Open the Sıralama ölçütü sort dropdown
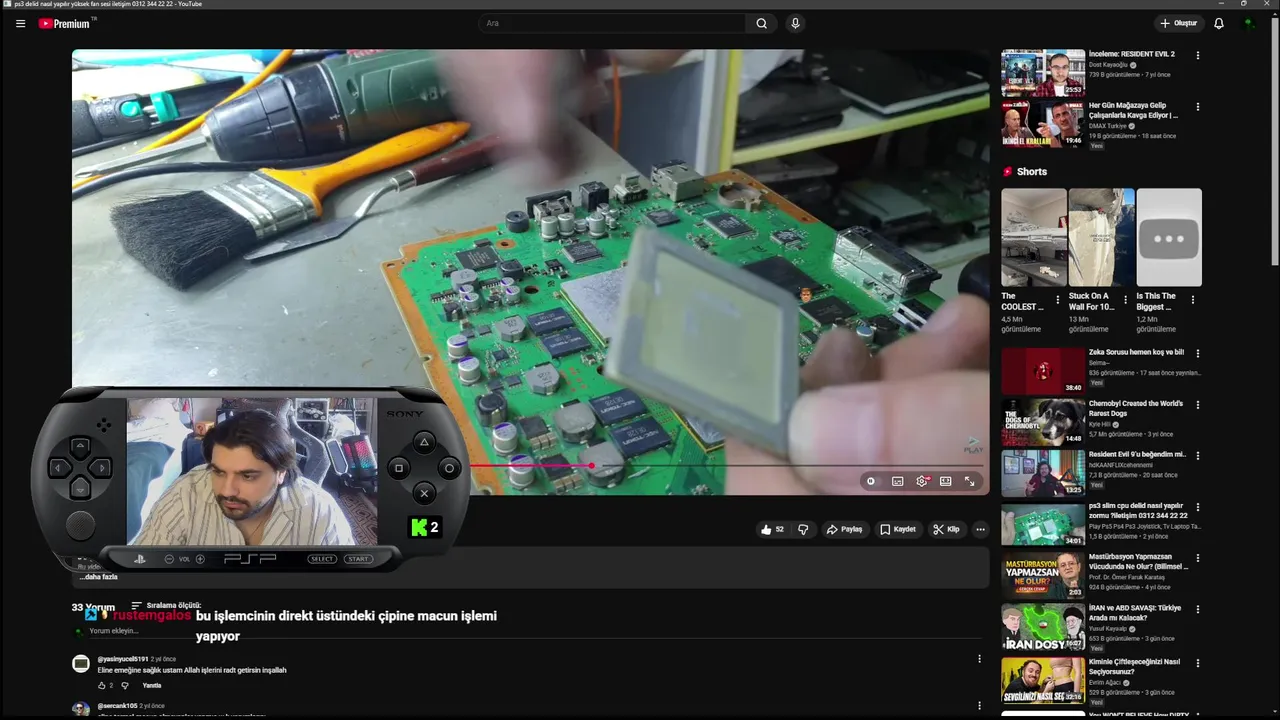The height and width of the screenshot is (720, 1280). tap(166, 606)
